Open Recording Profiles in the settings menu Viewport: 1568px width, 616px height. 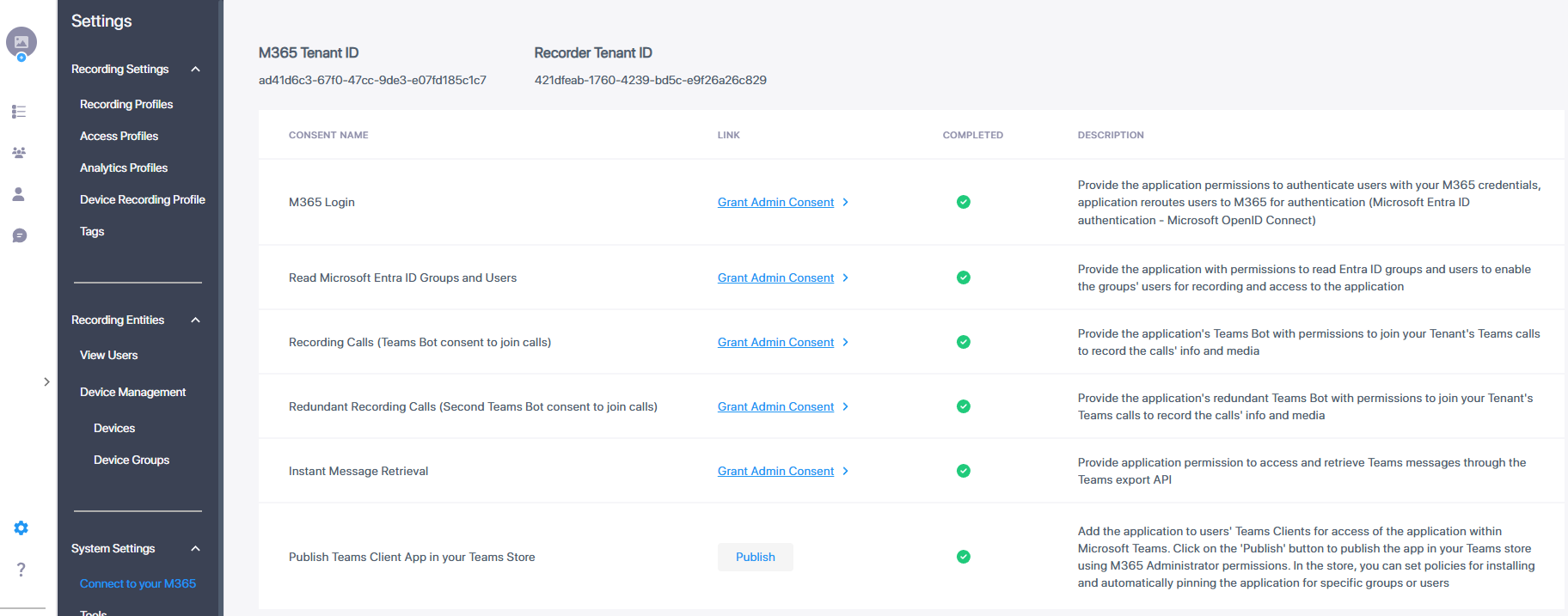(x=126, y=104)
